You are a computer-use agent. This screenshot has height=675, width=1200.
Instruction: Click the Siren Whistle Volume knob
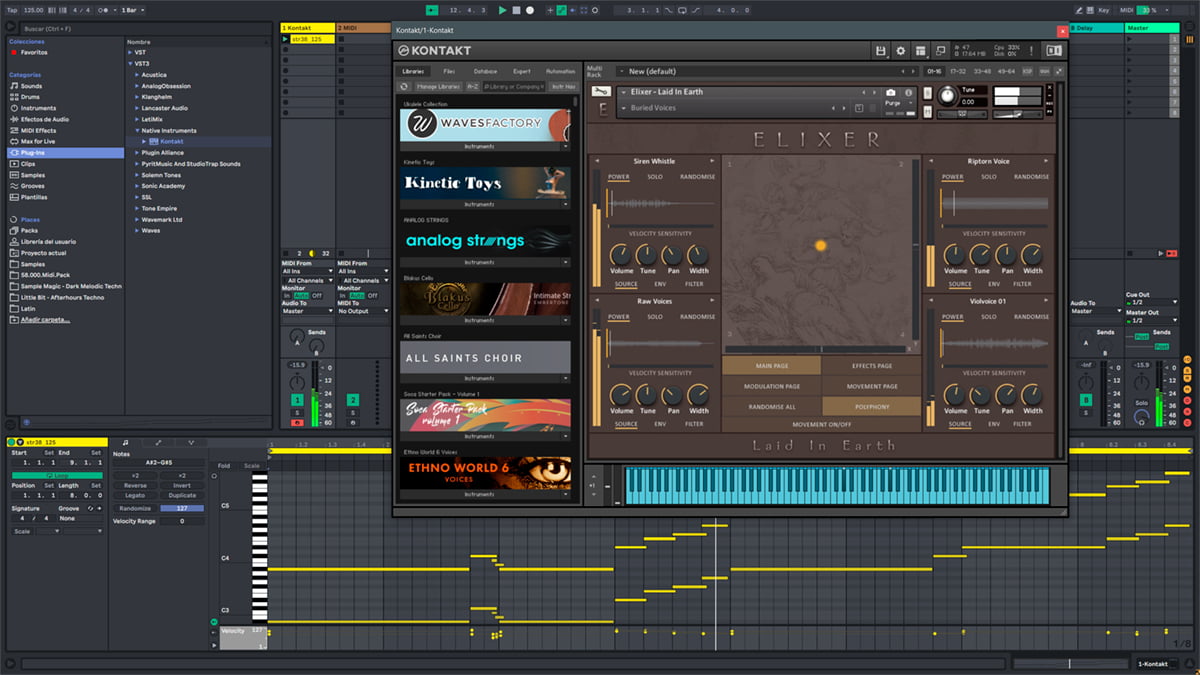[622, 256]
